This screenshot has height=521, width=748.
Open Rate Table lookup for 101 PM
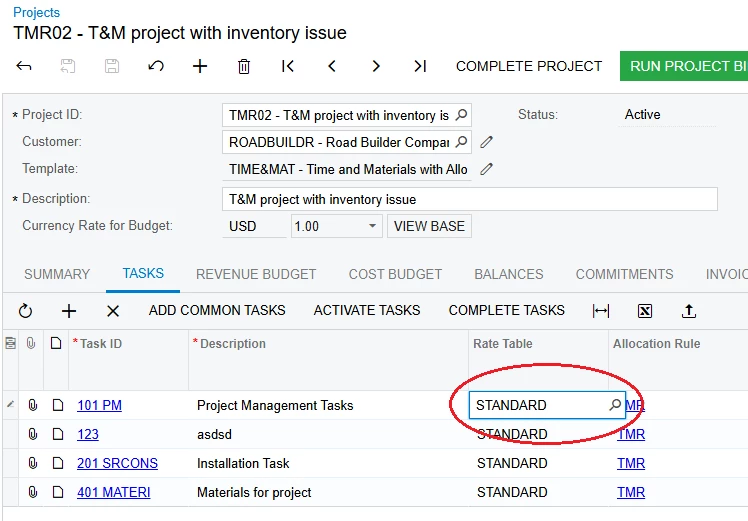(615, 405)
